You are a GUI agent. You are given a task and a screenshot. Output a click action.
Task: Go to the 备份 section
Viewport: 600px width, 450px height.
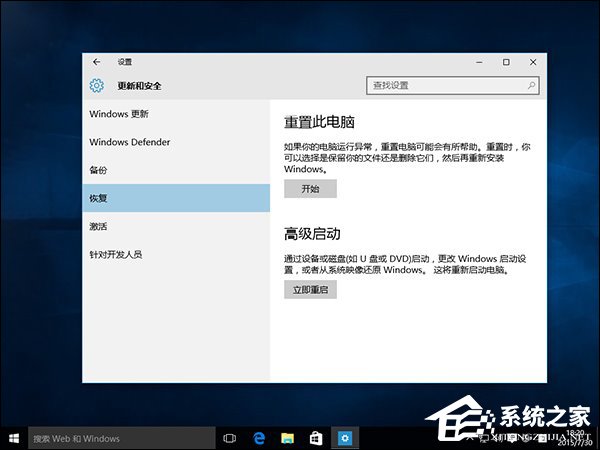click(x=98, y=170)
